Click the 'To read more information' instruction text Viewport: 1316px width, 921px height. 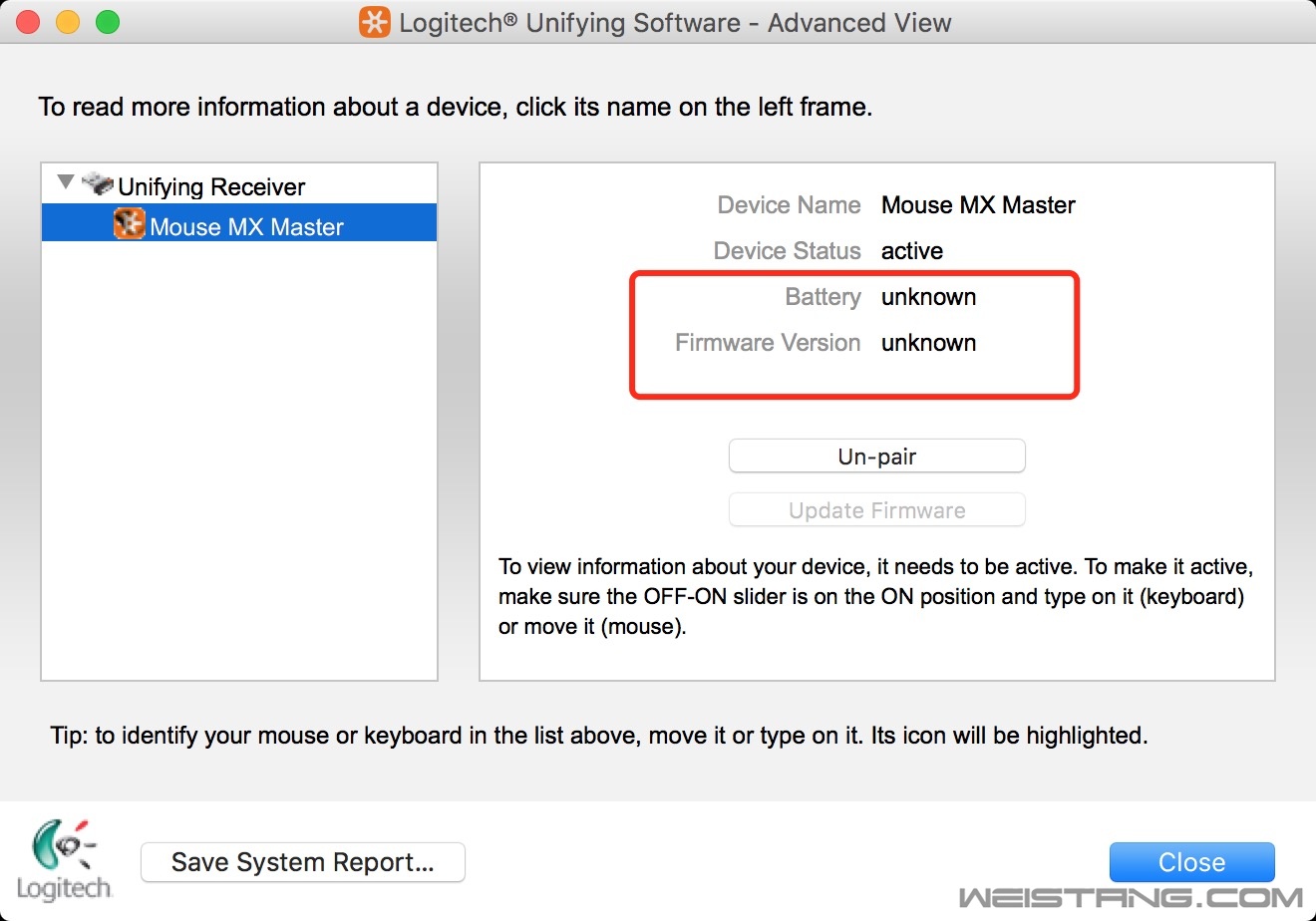click(x=456, y=107)
